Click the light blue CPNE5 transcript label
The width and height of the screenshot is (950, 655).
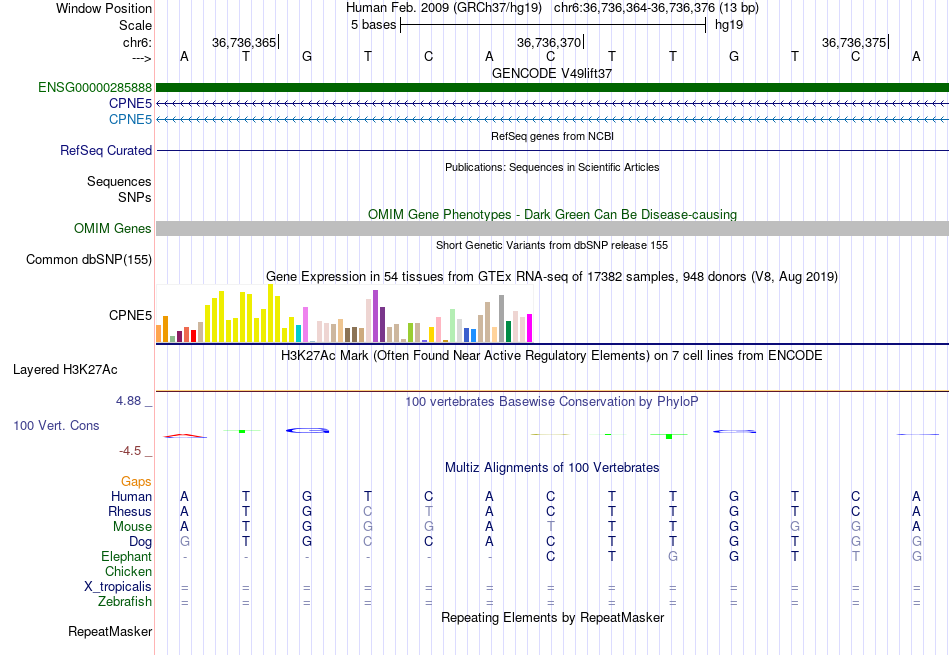pyautogui.click(x=130, y=119)
